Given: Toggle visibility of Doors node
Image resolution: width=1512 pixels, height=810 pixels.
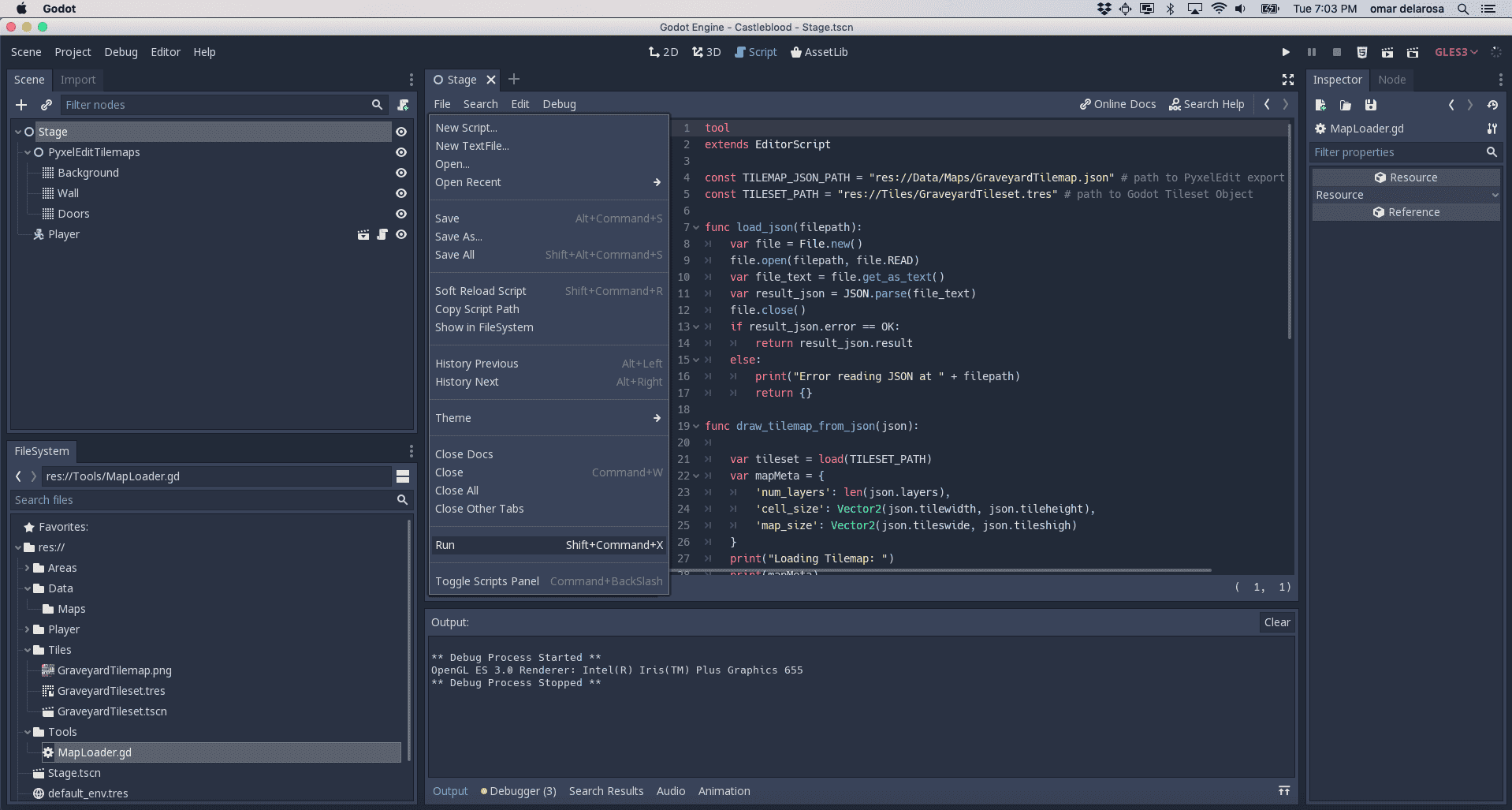Looking at the screenshot, I should point(401,214).
